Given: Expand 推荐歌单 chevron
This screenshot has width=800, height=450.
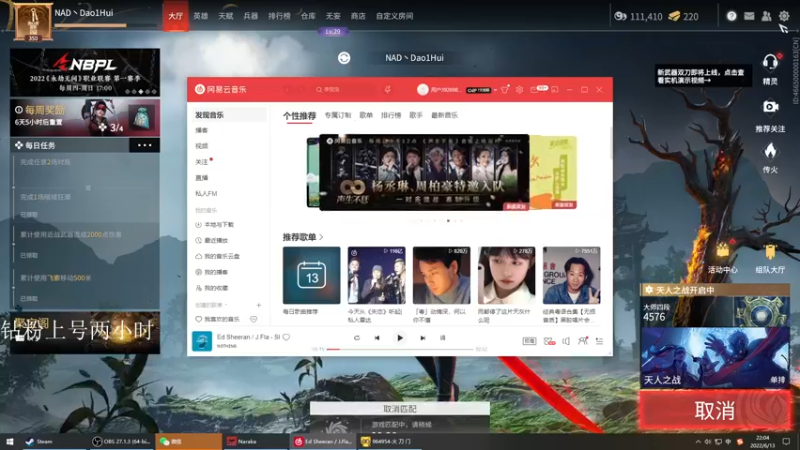Looking at the screenshot, I should pyautogui.click(x=321, y=237).
